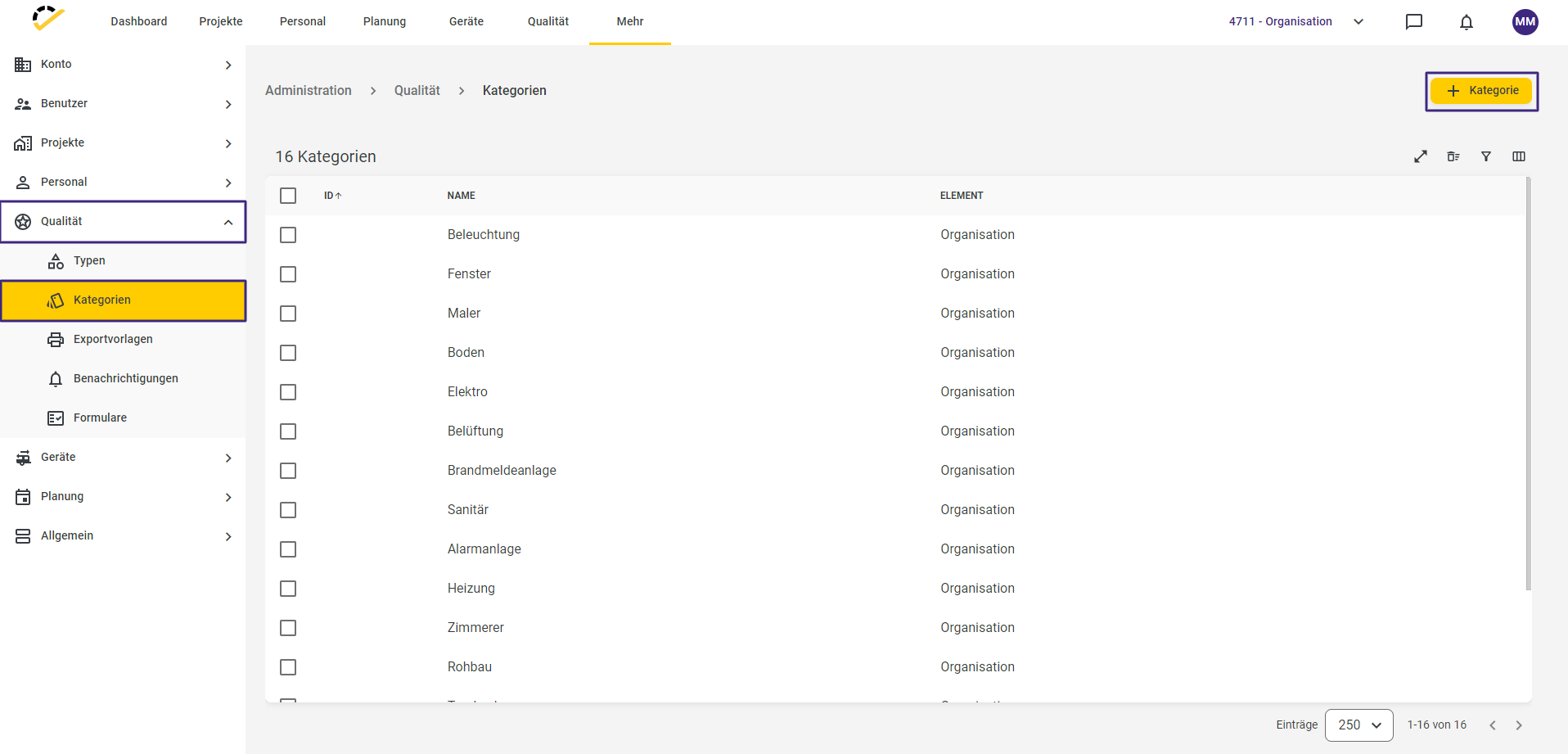The height and width of the screenshot is (754, 1568).
Task: Switch to the Projekte top tab
Action: (221, 21)
